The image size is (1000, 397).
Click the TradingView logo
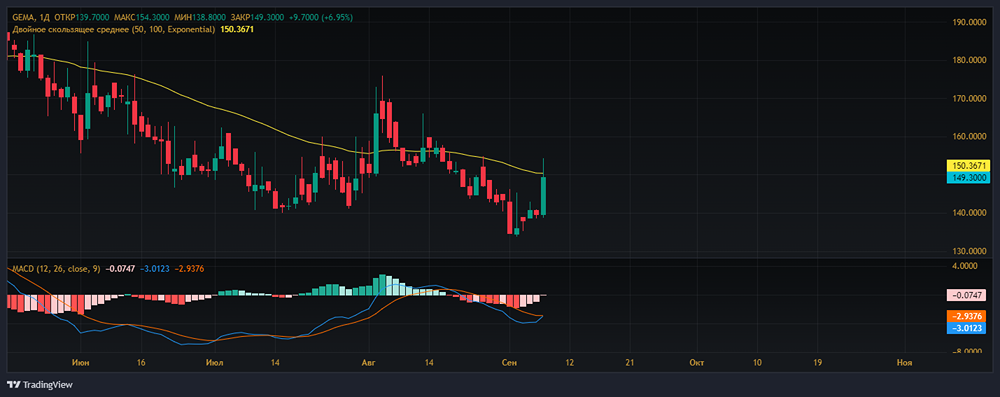40,384
